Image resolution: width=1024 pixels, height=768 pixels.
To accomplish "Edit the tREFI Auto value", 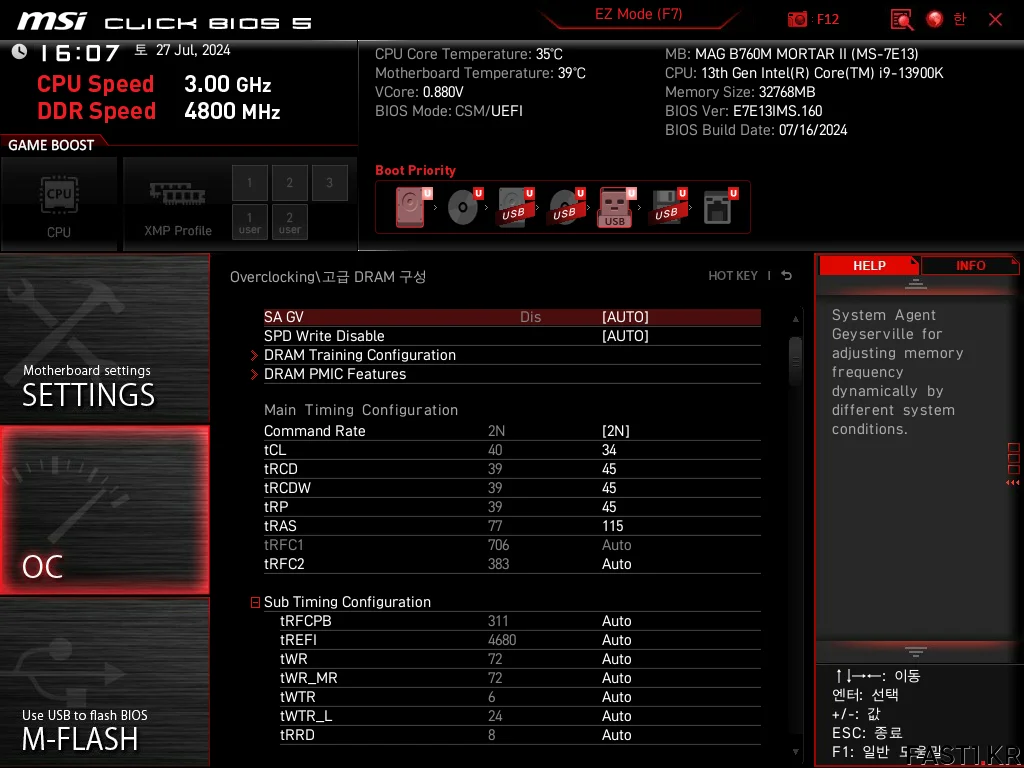I will pyautogui.click(x=616, y=640).
